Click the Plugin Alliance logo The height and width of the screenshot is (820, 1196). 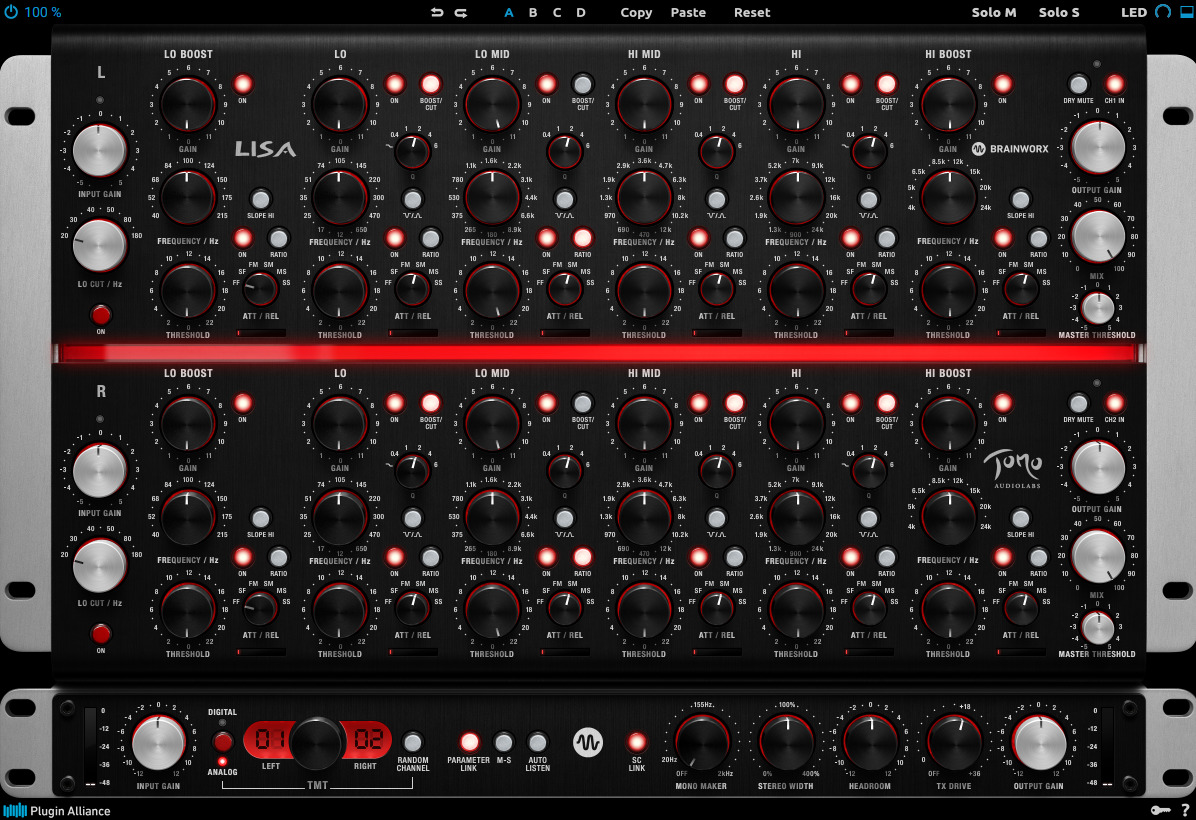point(56,810)
